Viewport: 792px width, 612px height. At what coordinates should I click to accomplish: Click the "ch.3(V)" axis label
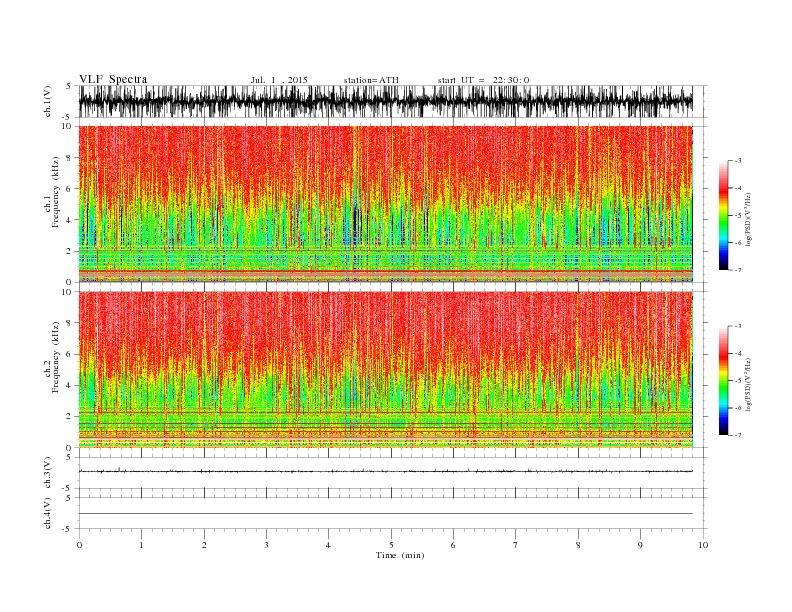coord(48,473)
